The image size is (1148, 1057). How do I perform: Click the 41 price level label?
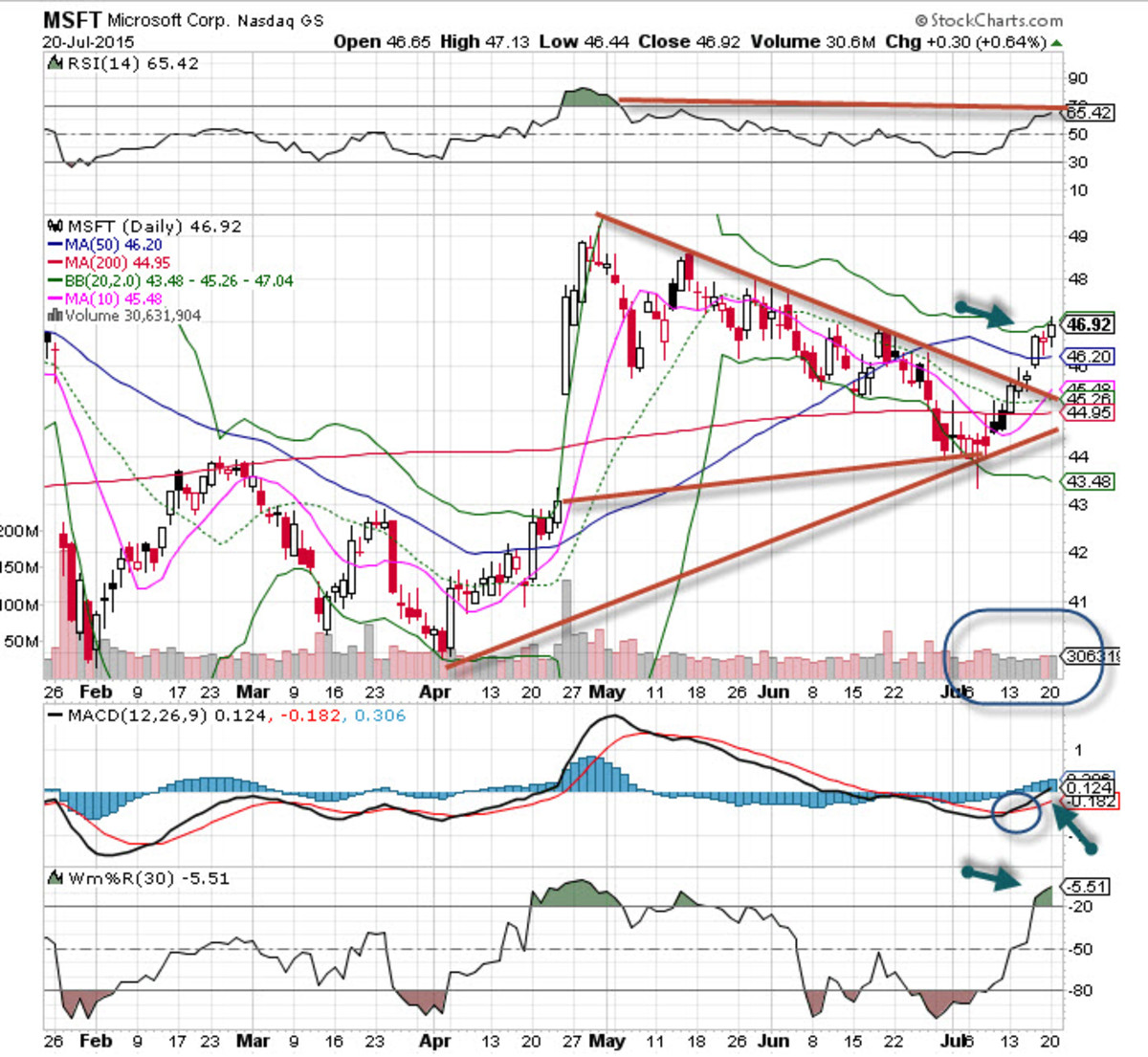pyautogui.click(x=1077, y=602)
